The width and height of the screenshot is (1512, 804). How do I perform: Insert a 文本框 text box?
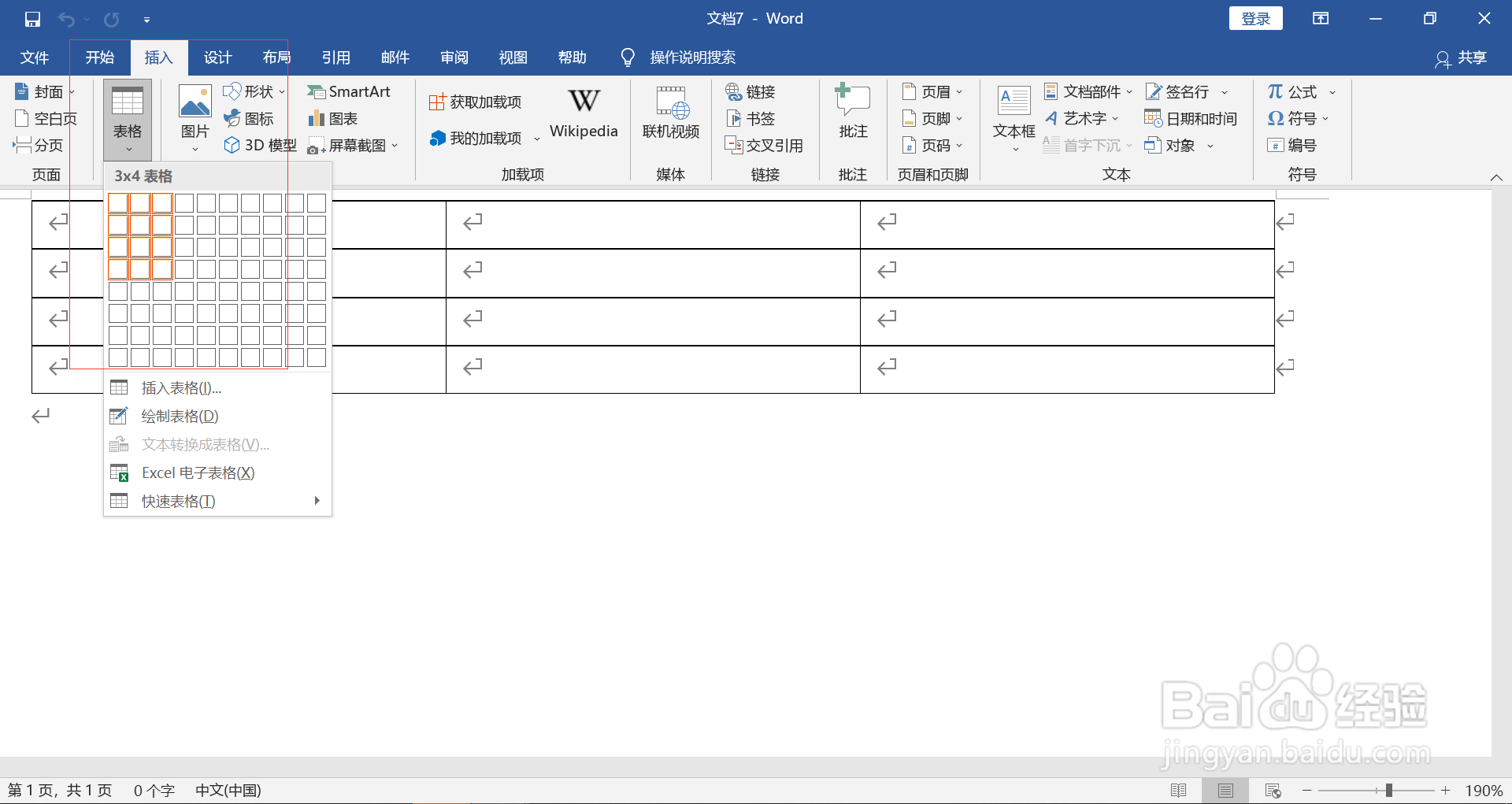[1014, 118]
